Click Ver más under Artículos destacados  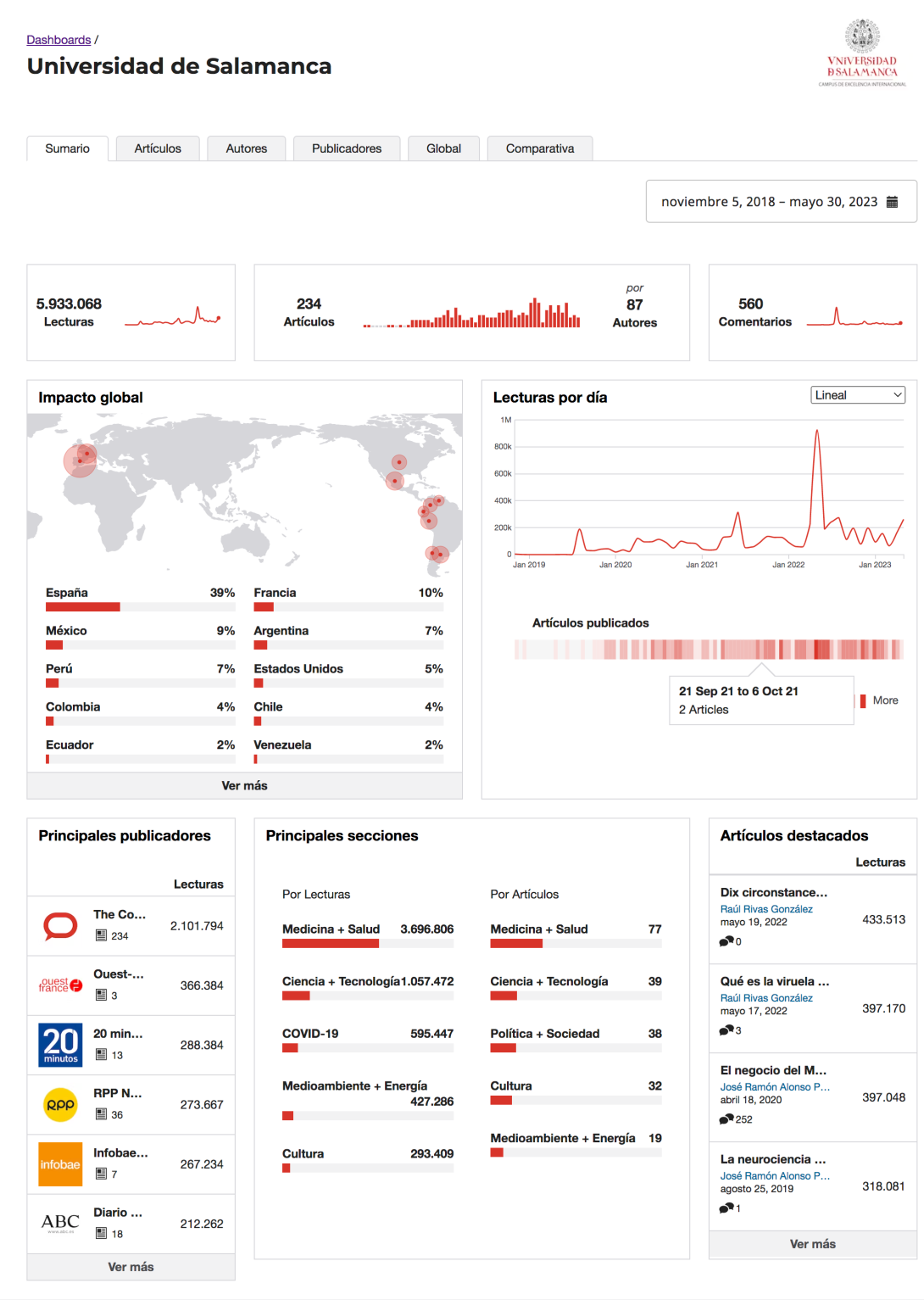pyautogui.click(x=812, y=1244)
